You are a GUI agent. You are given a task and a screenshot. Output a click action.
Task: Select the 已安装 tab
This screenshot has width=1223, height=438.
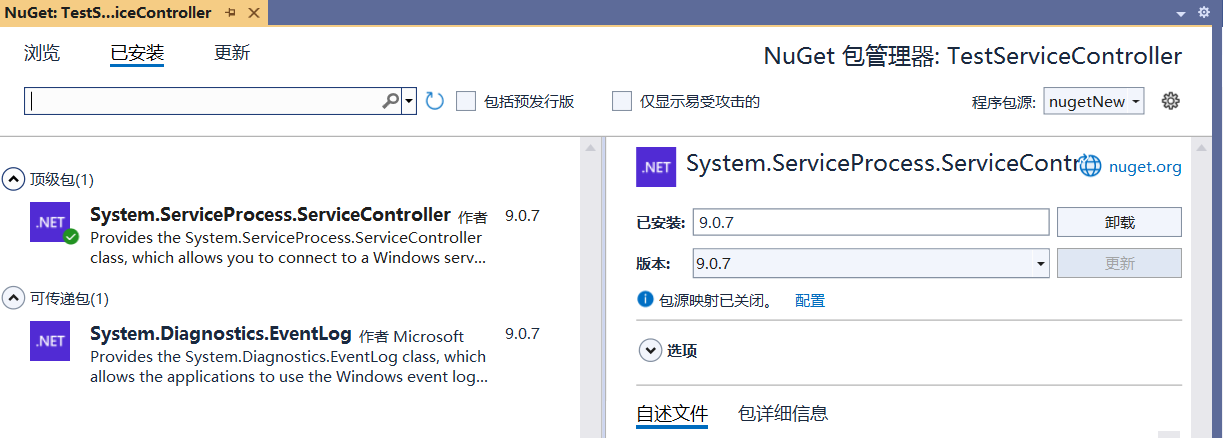[137, 53]
